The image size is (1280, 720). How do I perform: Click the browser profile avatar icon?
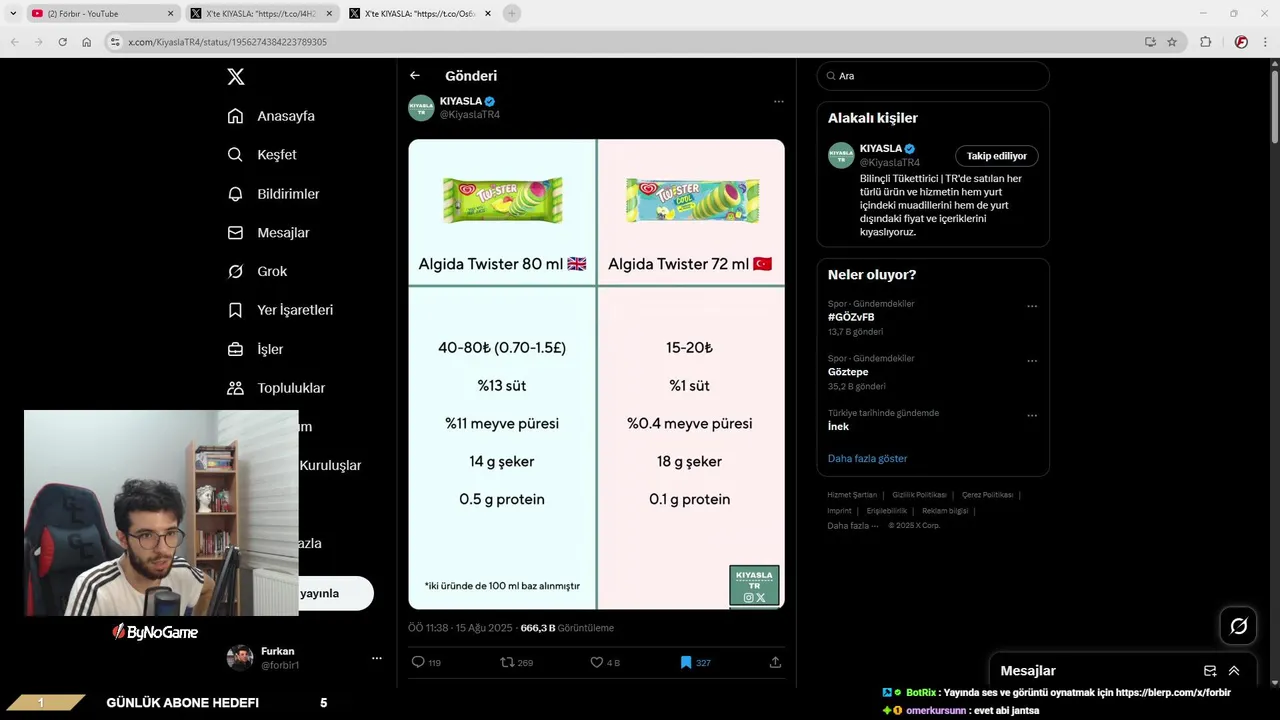click(x=1241, y=42)
